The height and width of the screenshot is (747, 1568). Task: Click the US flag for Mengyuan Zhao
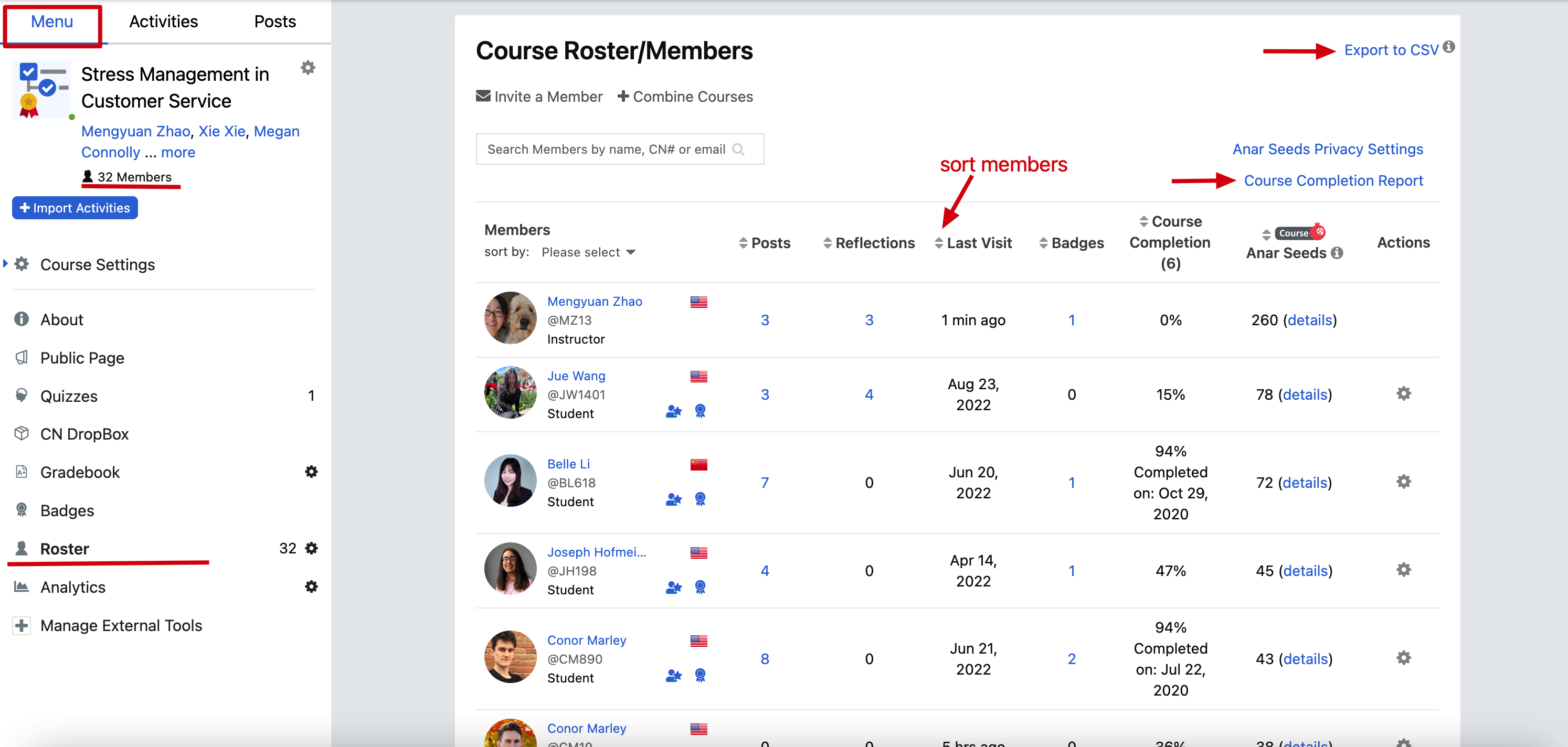(698, 302)
